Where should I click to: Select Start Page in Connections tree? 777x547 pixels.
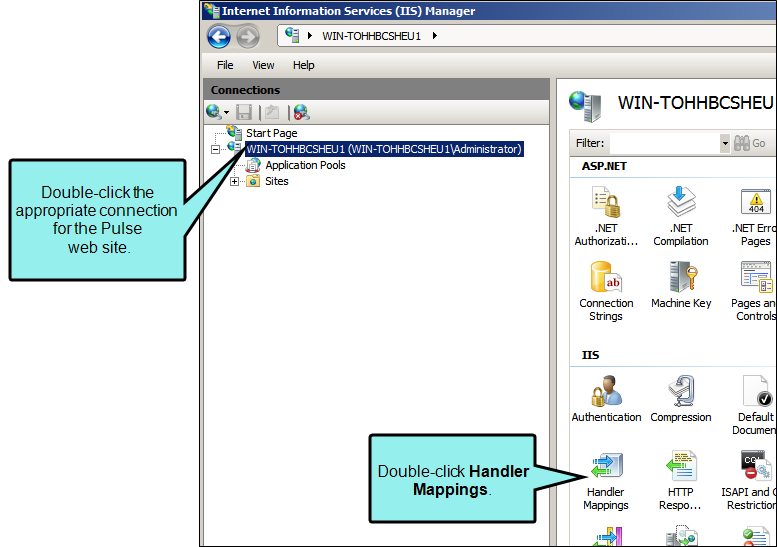272,133
